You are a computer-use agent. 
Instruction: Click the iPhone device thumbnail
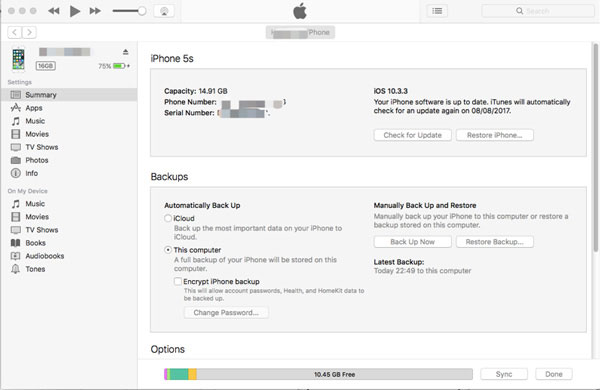[18, 59]
